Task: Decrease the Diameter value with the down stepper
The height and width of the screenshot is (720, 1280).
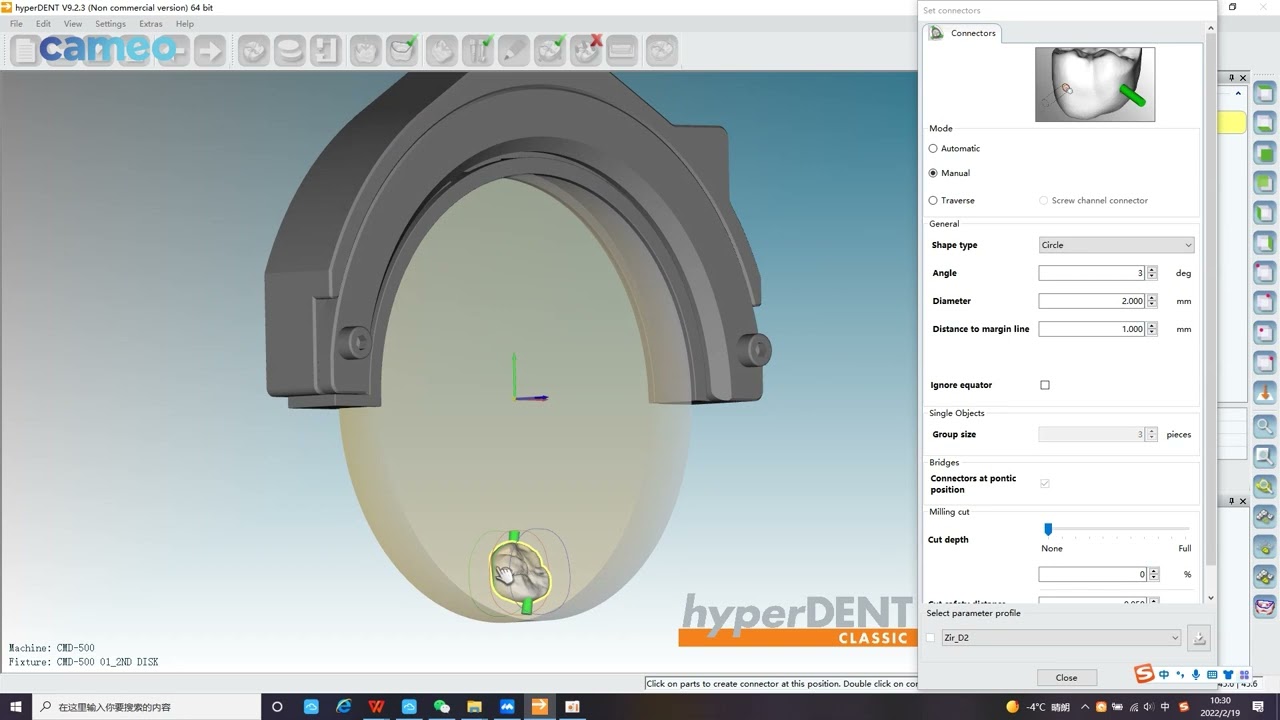Action: 1152,304
